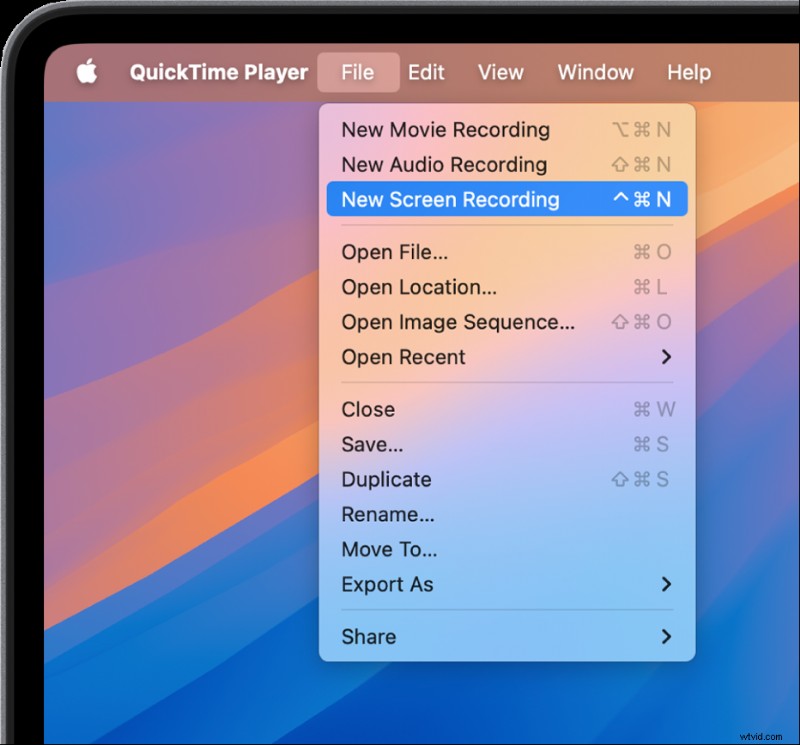Image resolution: width=800 pixels, height=745 pixels.
Task: Close the open File menu
Action: 357,72
